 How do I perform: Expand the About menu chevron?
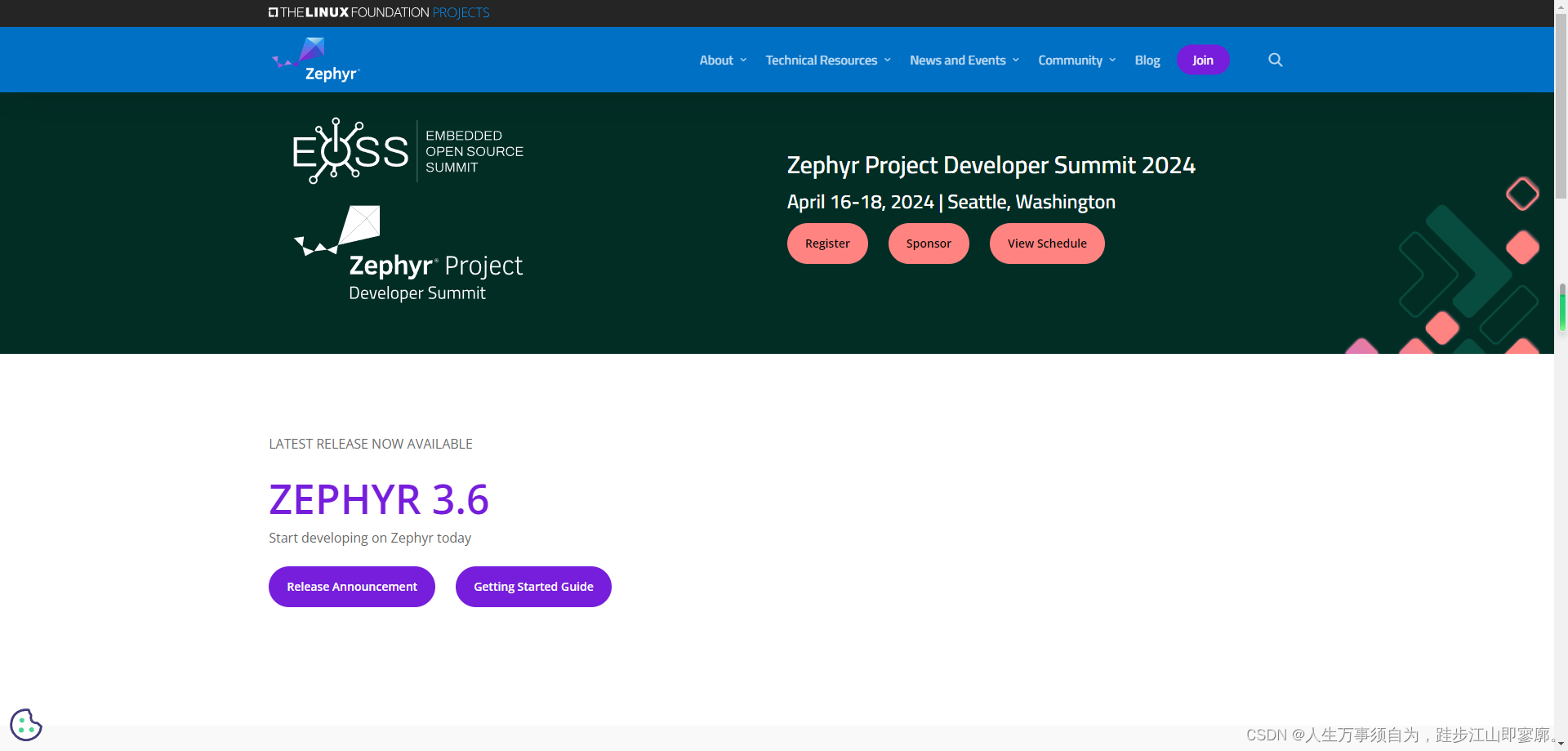(743, 60)
